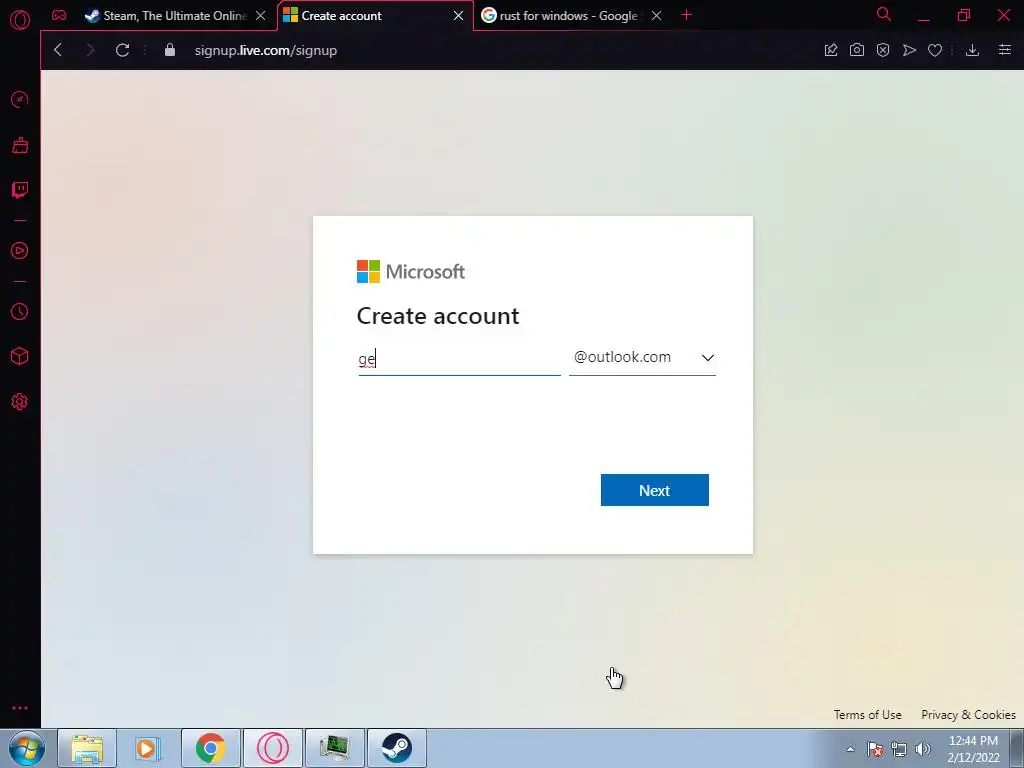Click the Microsoft logo
The image size is (1024, 768).
[x=411, y=272]
